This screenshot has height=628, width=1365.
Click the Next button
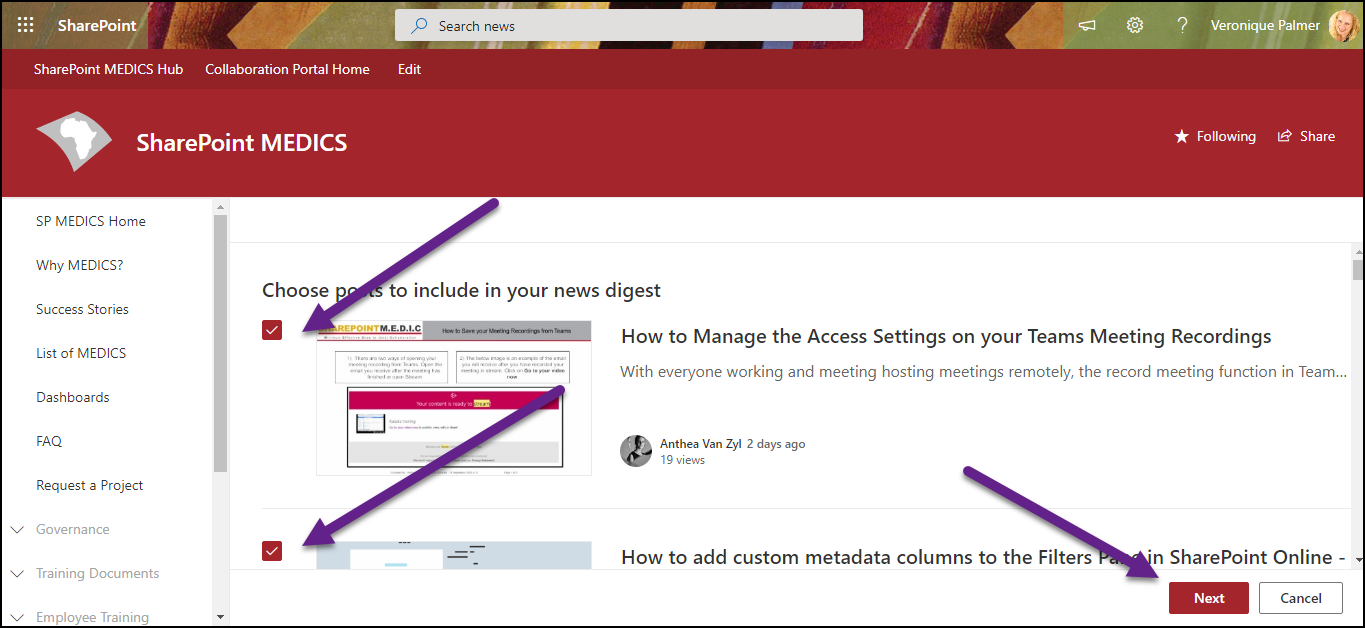point(1208,597)
